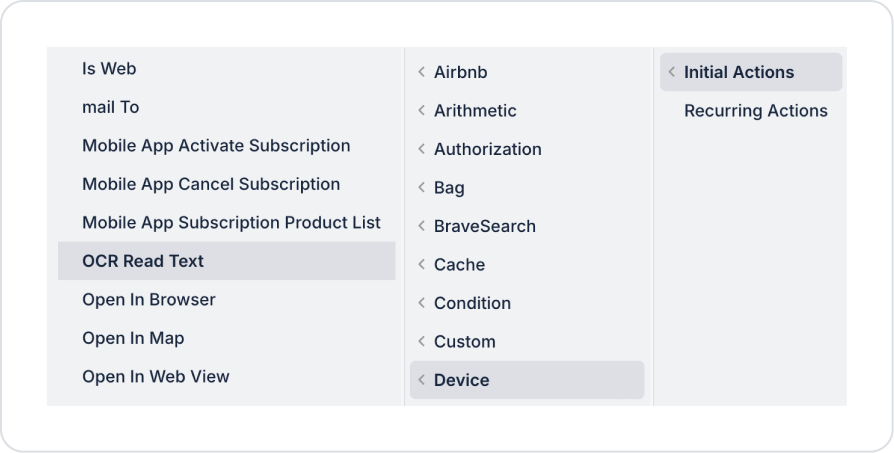Pick the mail To action

(x=111, y=107)
